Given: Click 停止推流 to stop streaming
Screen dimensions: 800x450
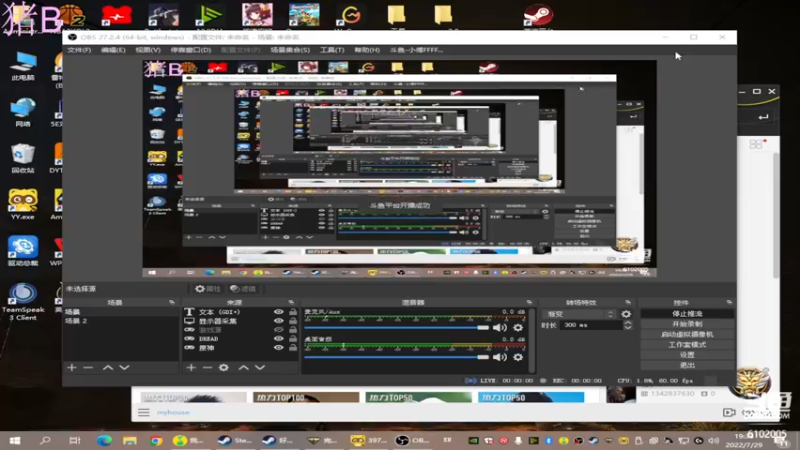Looking at the screenshot, I should [x=687, y=314].
